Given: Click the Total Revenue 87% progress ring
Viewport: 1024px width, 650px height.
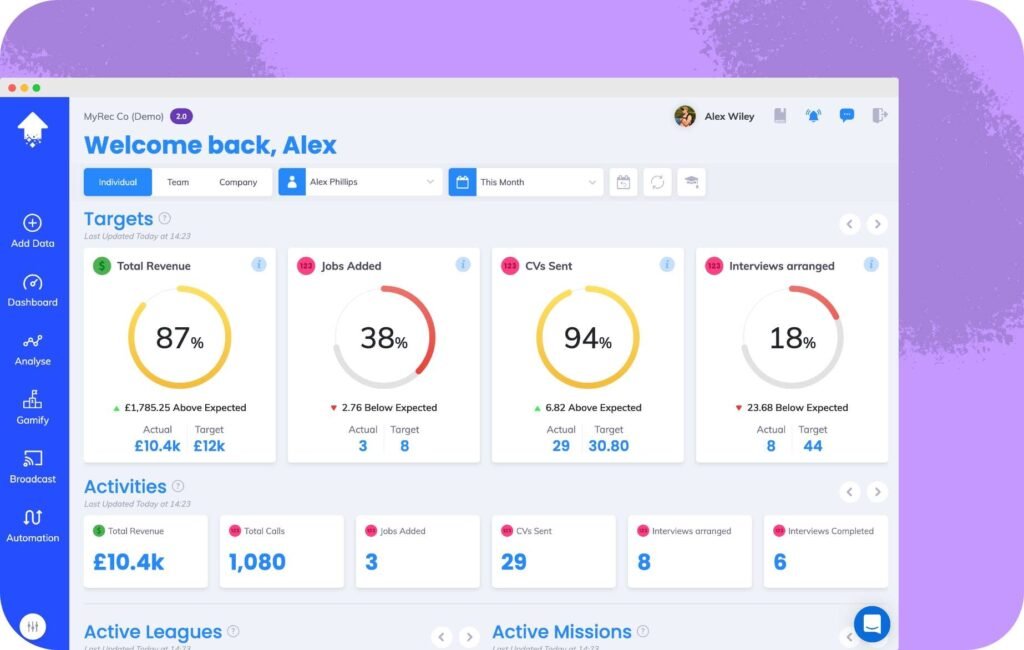Looking at the screenshot, I should coord(179,337).
